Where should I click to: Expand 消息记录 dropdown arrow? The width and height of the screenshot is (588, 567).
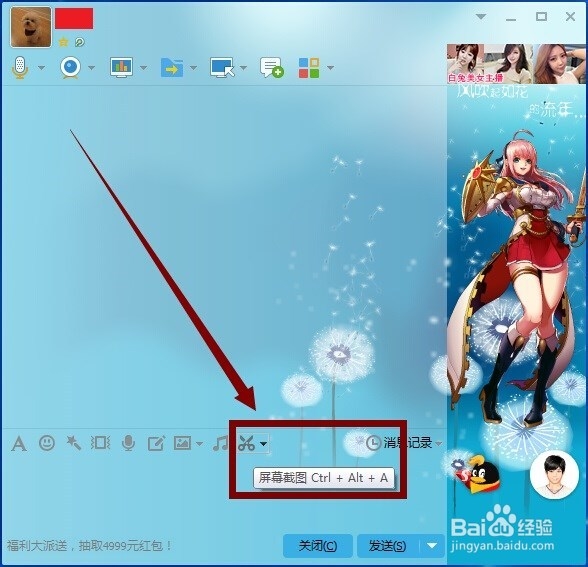[439, 444]
